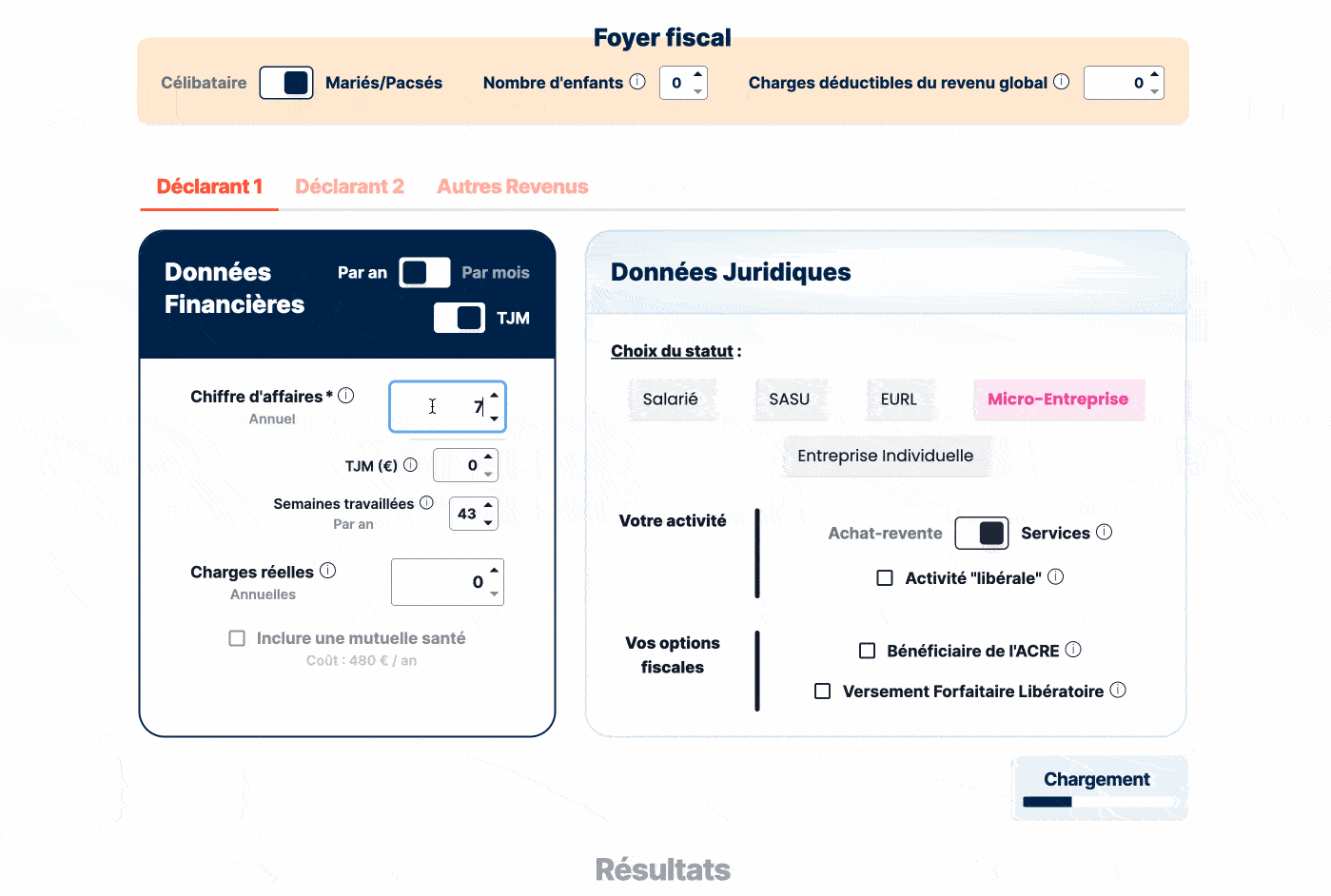
Task: Switch to the Déclarant 2 tab
Action: pos(349,185)
